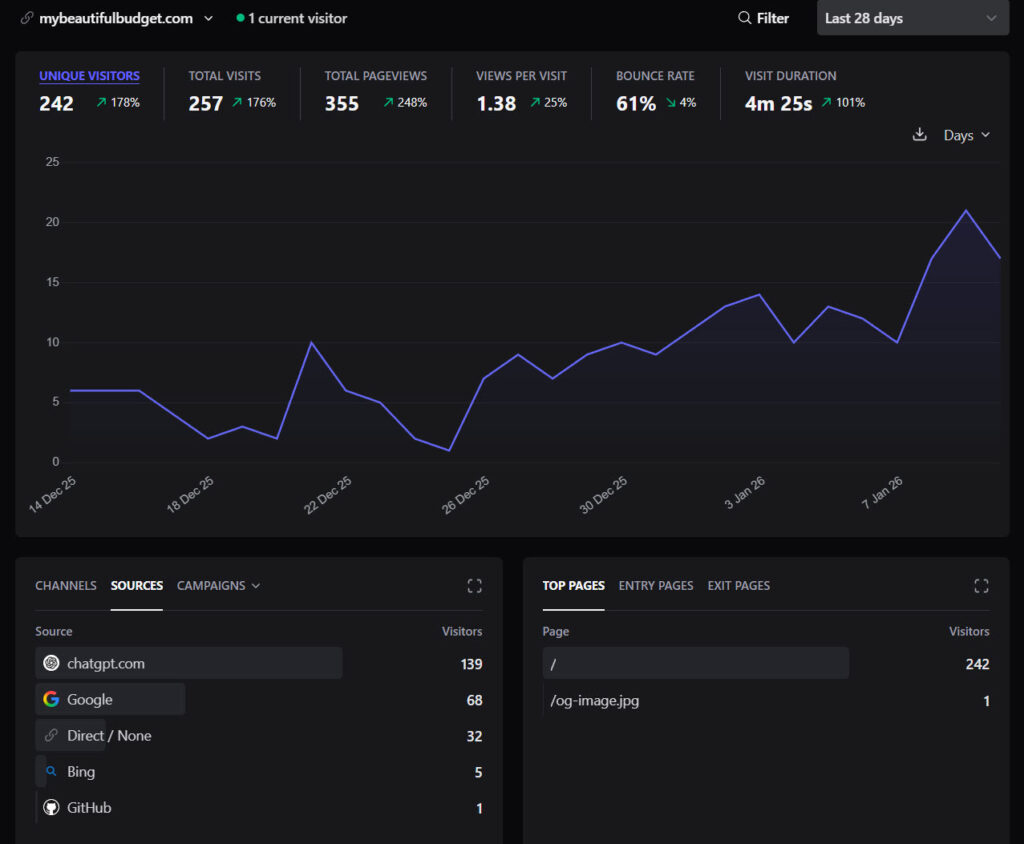Screen dimensions: 1024x844
Task: Select the Exit Pages tab
Action: pos(738,586)
